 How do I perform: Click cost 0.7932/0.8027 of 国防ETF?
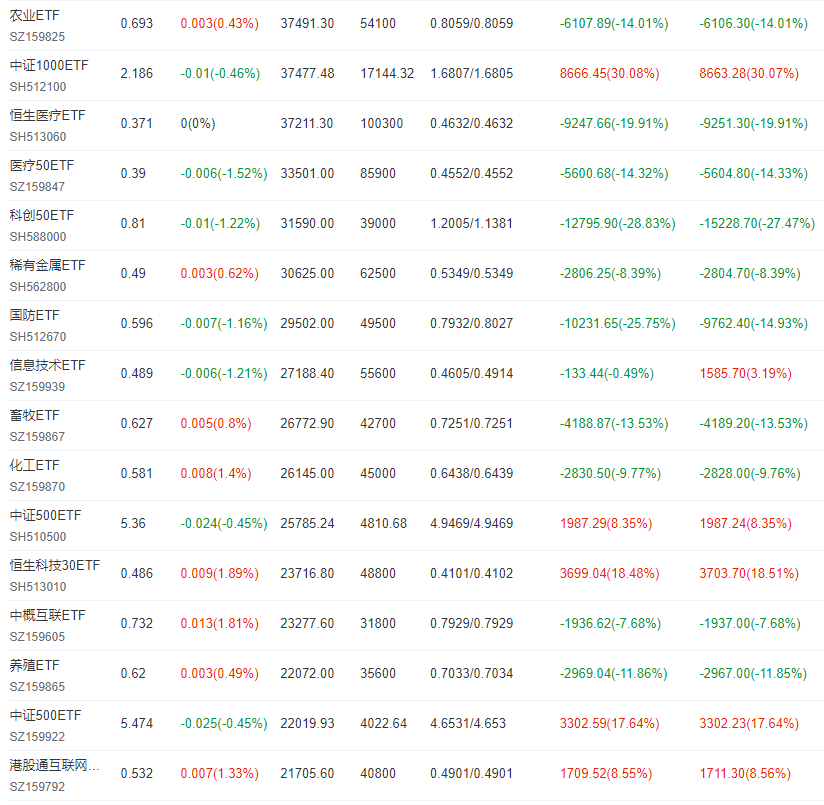point(471,323)
